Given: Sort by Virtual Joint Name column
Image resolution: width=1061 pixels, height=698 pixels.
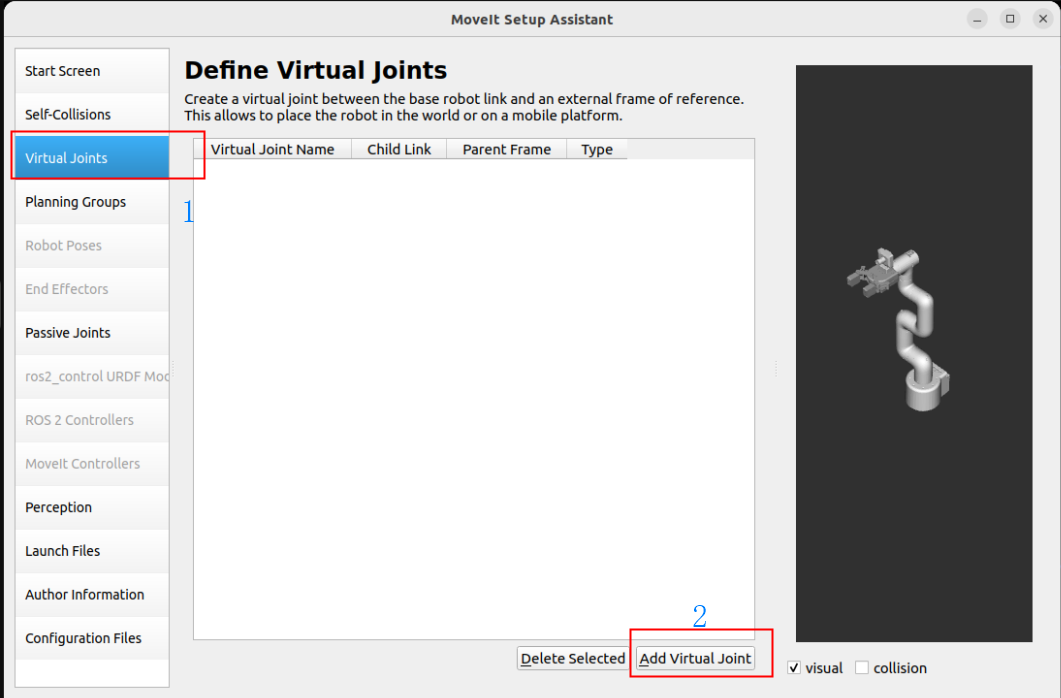Looking at the screenshot, I should point(273,149).
